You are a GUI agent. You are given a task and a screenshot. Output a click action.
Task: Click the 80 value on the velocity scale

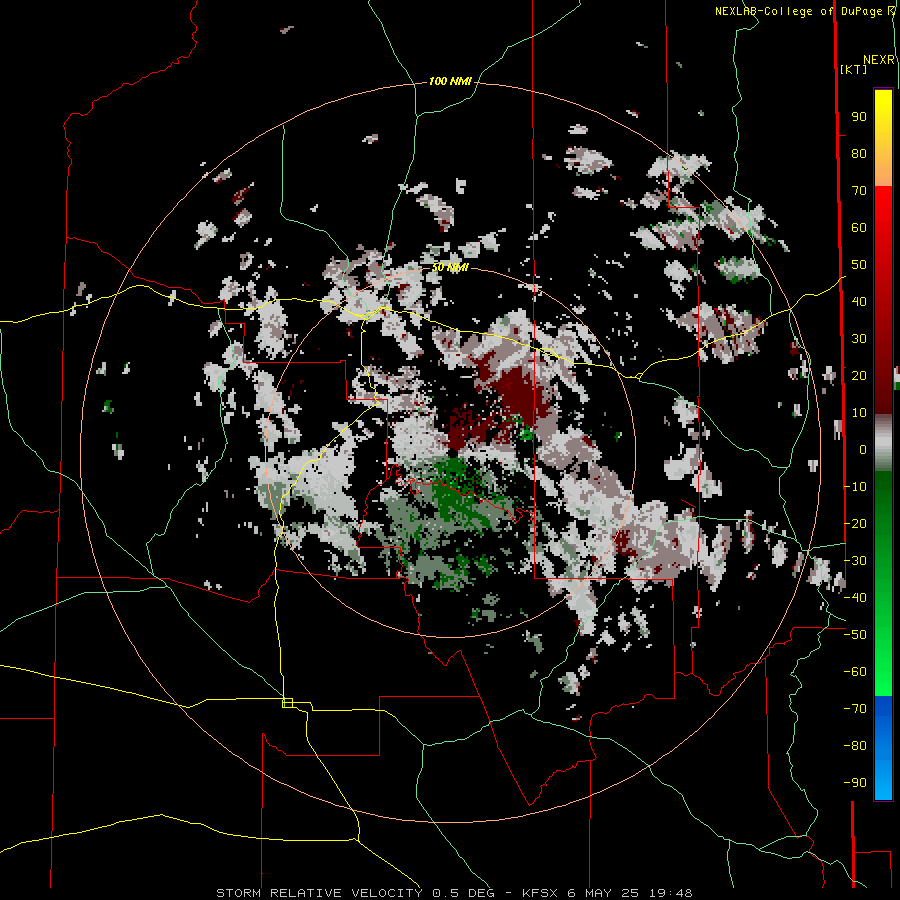[x=859, y=154]
